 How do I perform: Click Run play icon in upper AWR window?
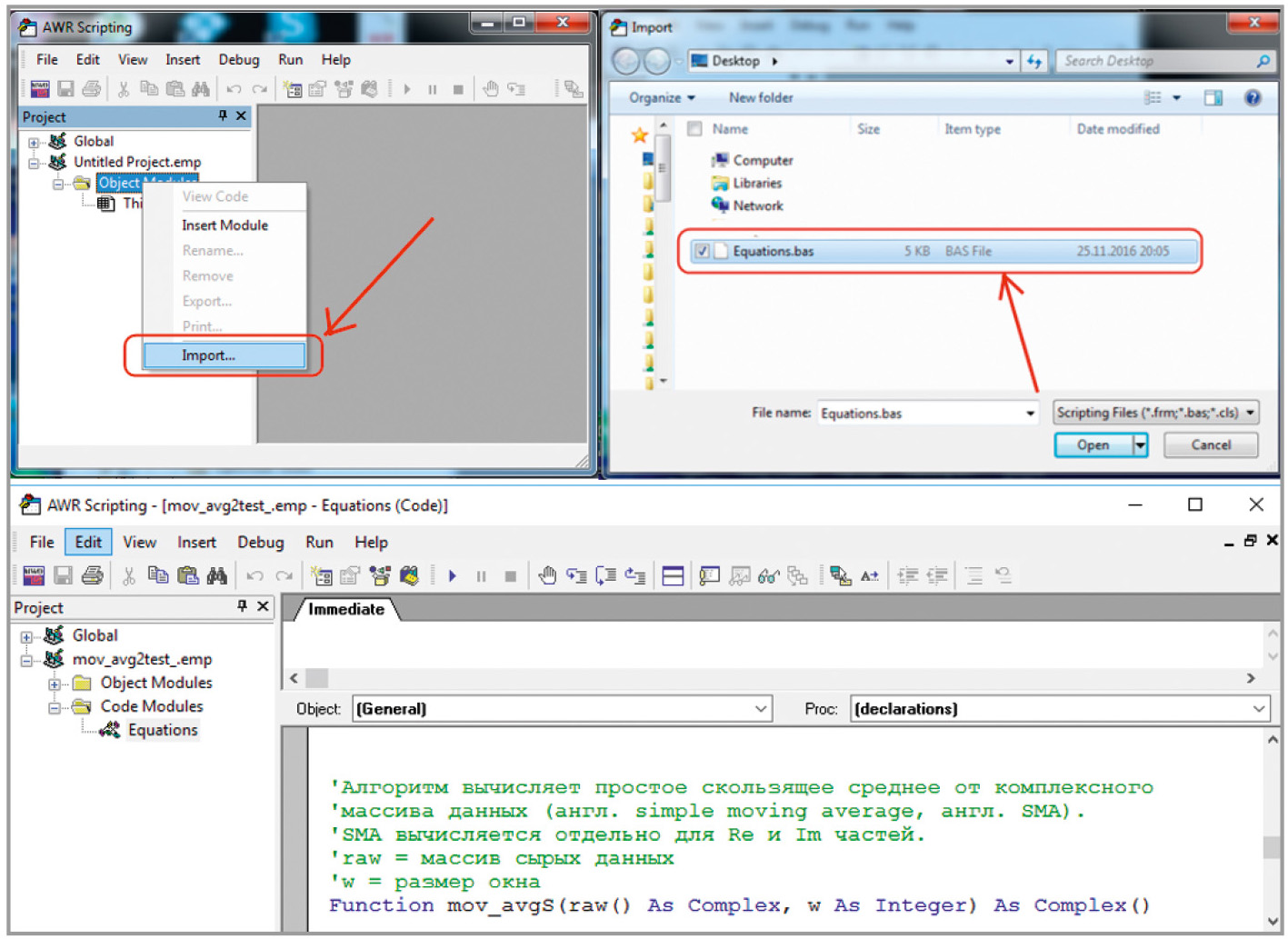[407, 89]
